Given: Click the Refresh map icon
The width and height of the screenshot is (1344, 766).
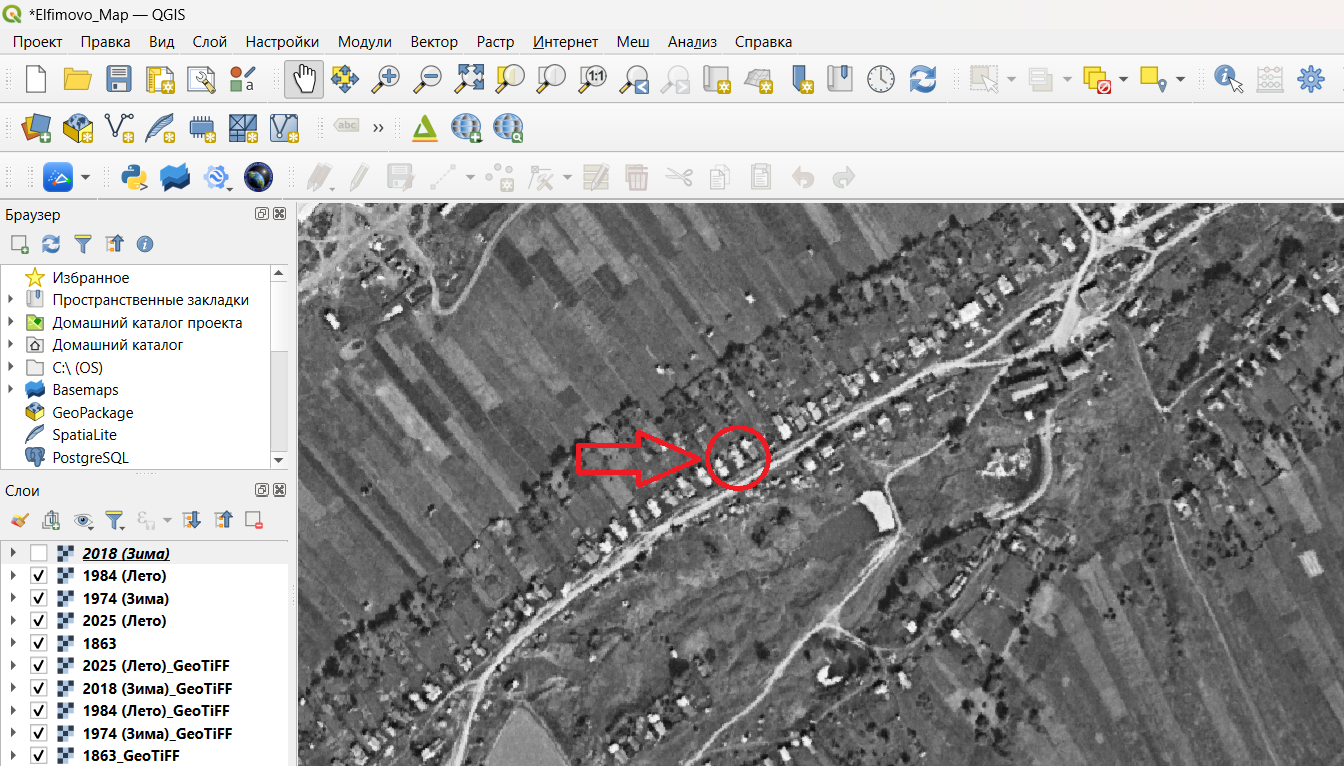Looking at the screenshot, I should click(922, 79).
